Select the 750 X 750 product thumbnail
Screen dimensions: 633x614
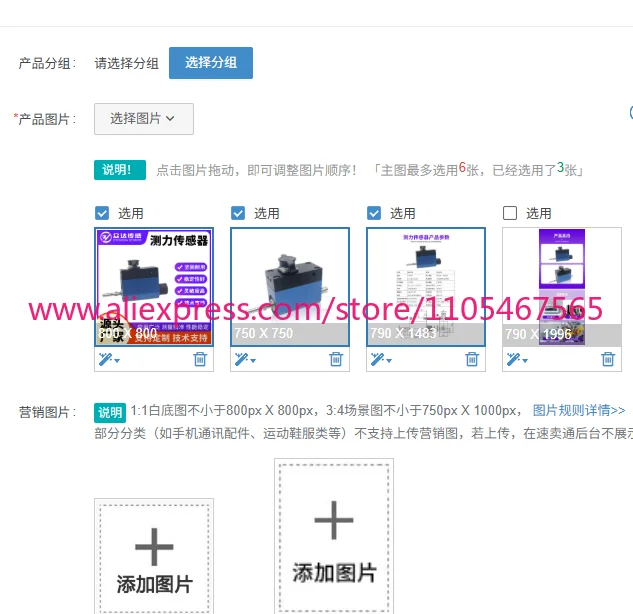[290, 287]
